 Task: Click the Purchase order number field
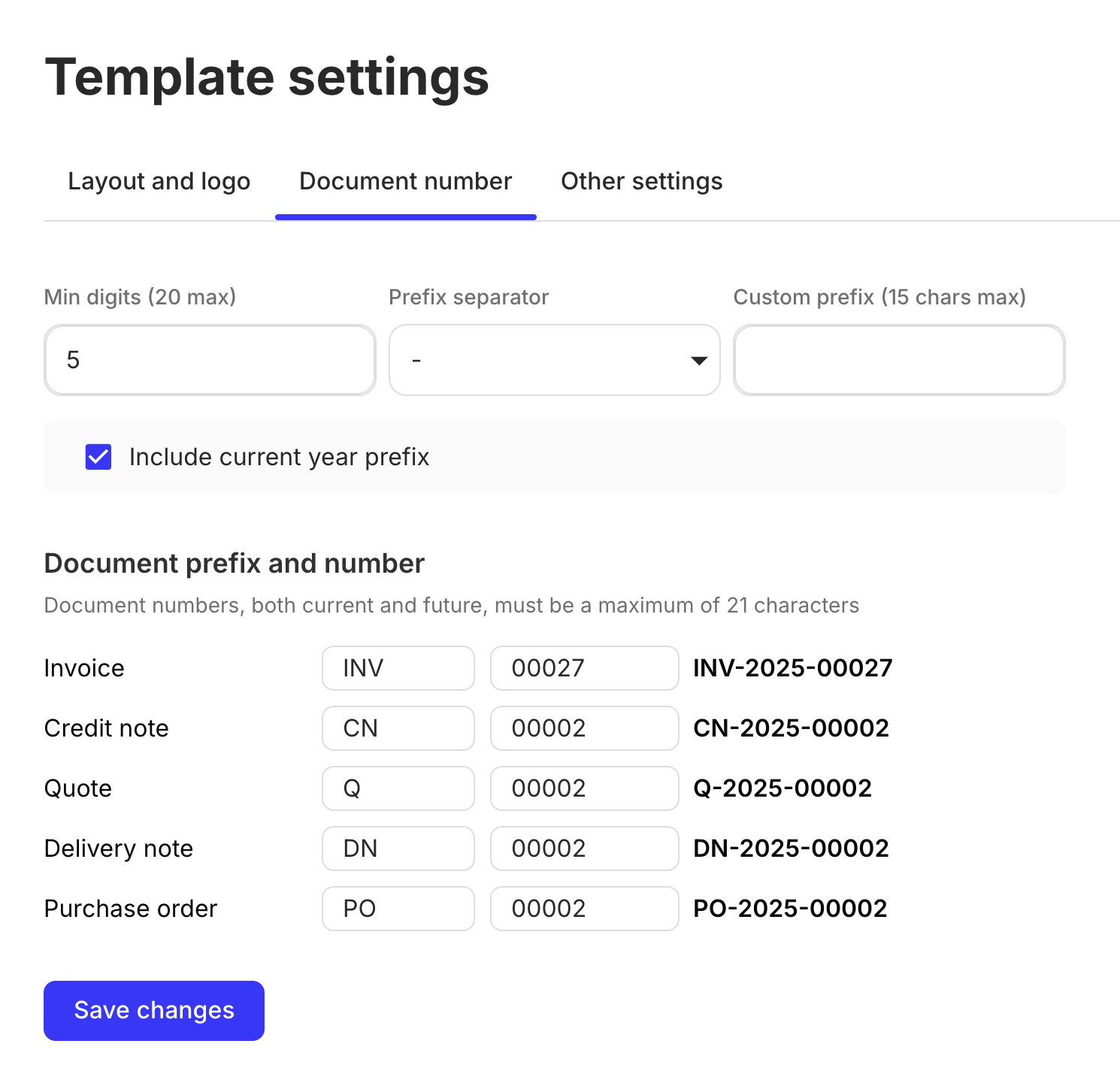(x=584, y=908)
